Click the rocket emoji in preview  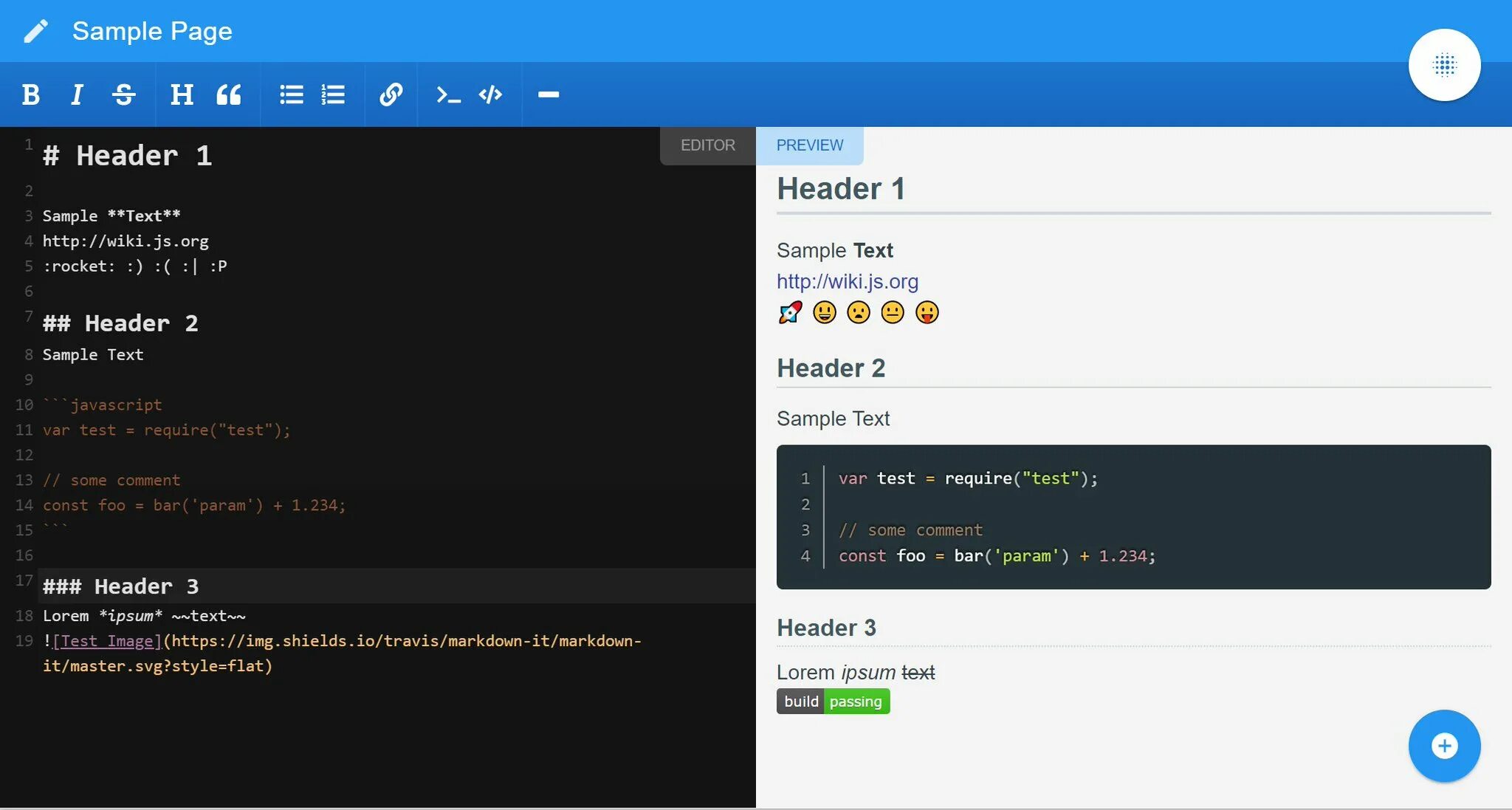[x=790, y=312]
